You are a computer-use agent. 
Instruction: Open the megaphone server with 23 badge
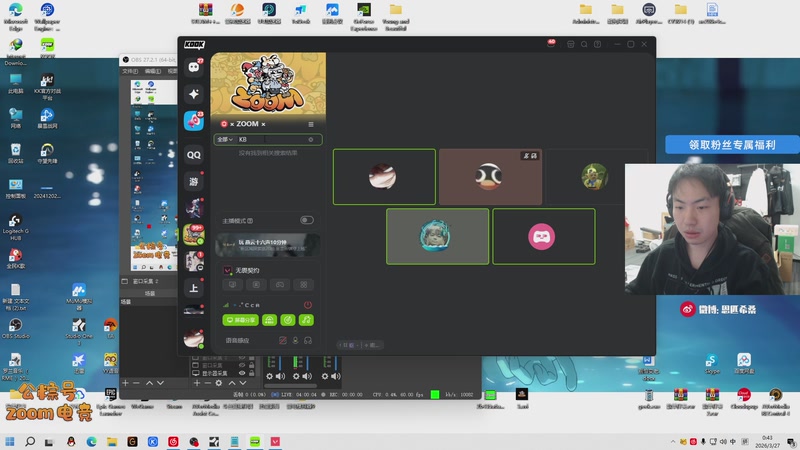[194, 121]
